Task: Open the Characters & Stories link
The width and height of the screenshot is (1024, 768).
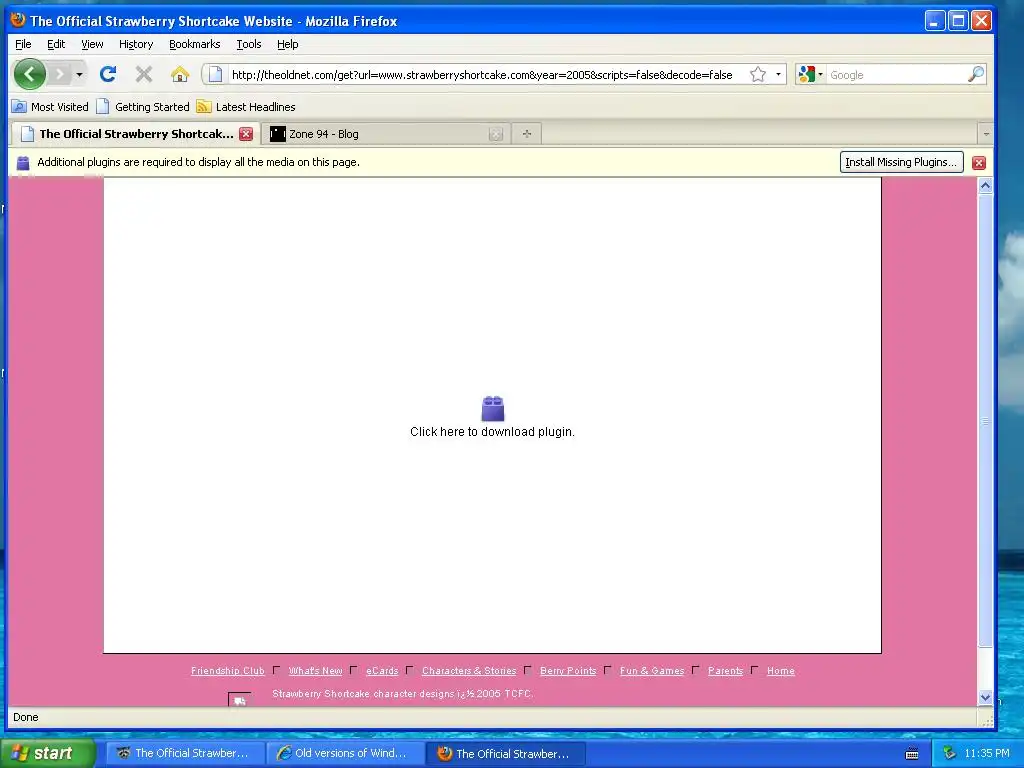Action: (469, 671)
